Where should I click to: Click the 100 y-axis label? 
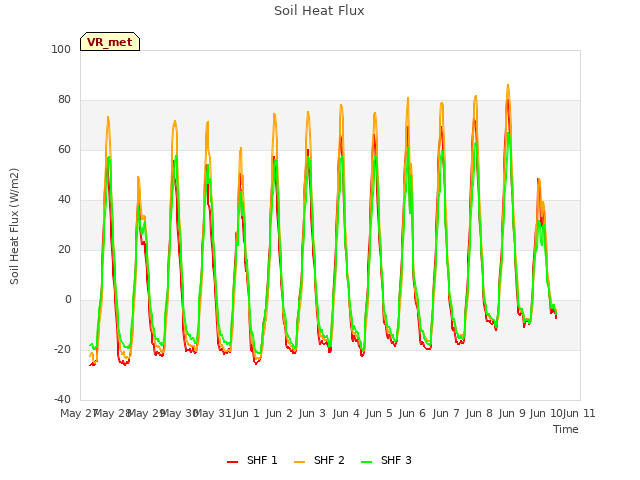tap(61, 49)
